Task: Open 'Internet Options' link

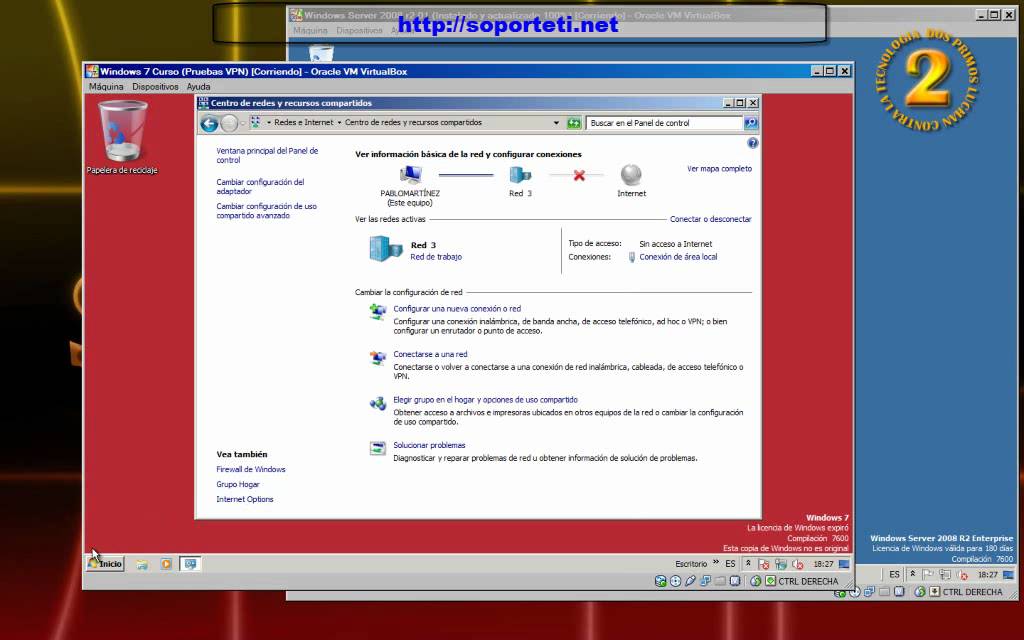Action: pos(245,500)
